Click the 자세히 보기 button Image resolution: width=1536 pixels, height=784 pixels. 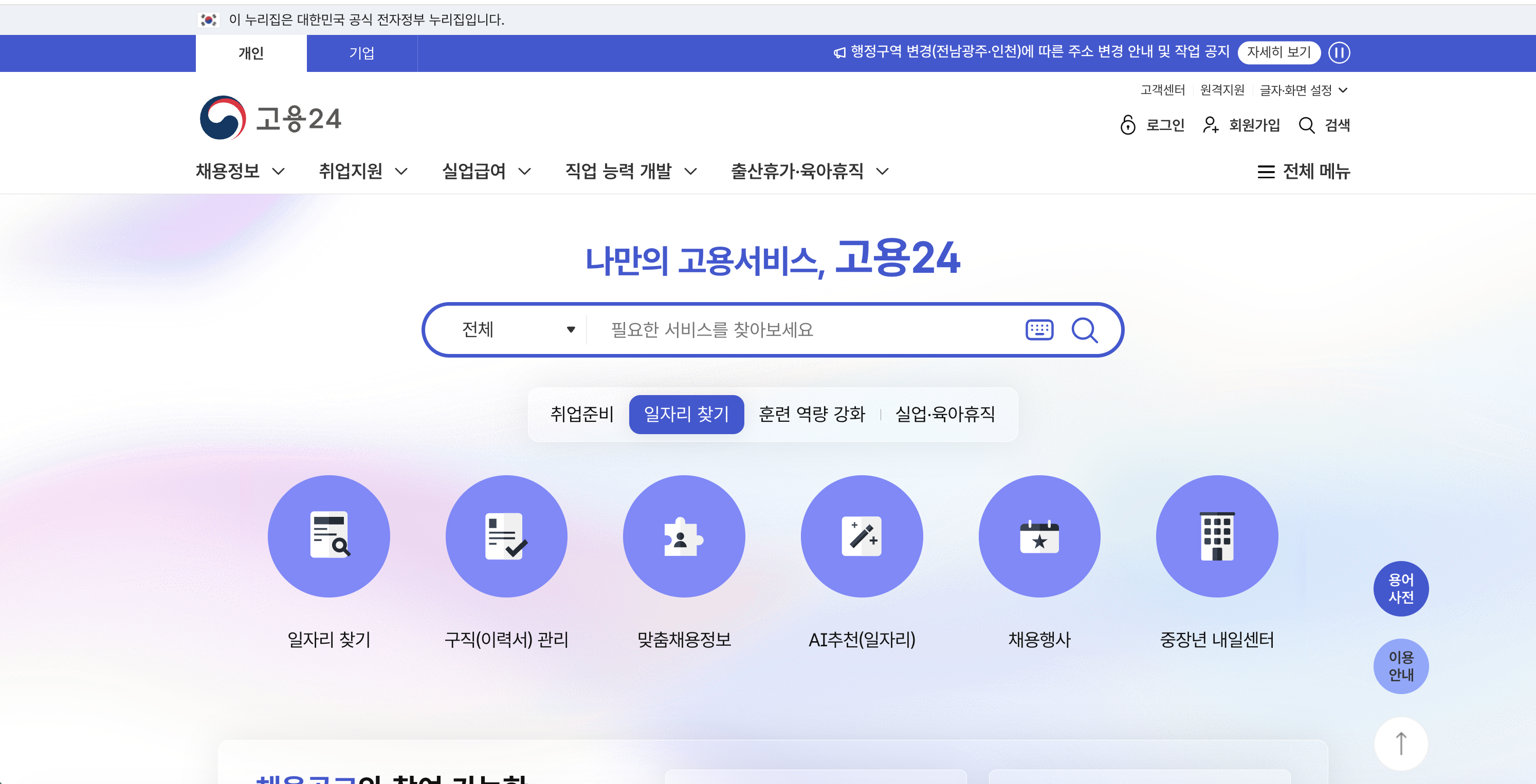pos(1279,52)
